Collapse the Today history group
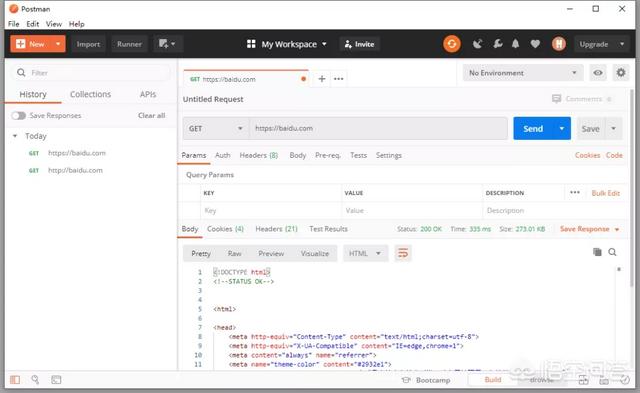The height and width of the screenshot is (393, 640). (15, 136)
